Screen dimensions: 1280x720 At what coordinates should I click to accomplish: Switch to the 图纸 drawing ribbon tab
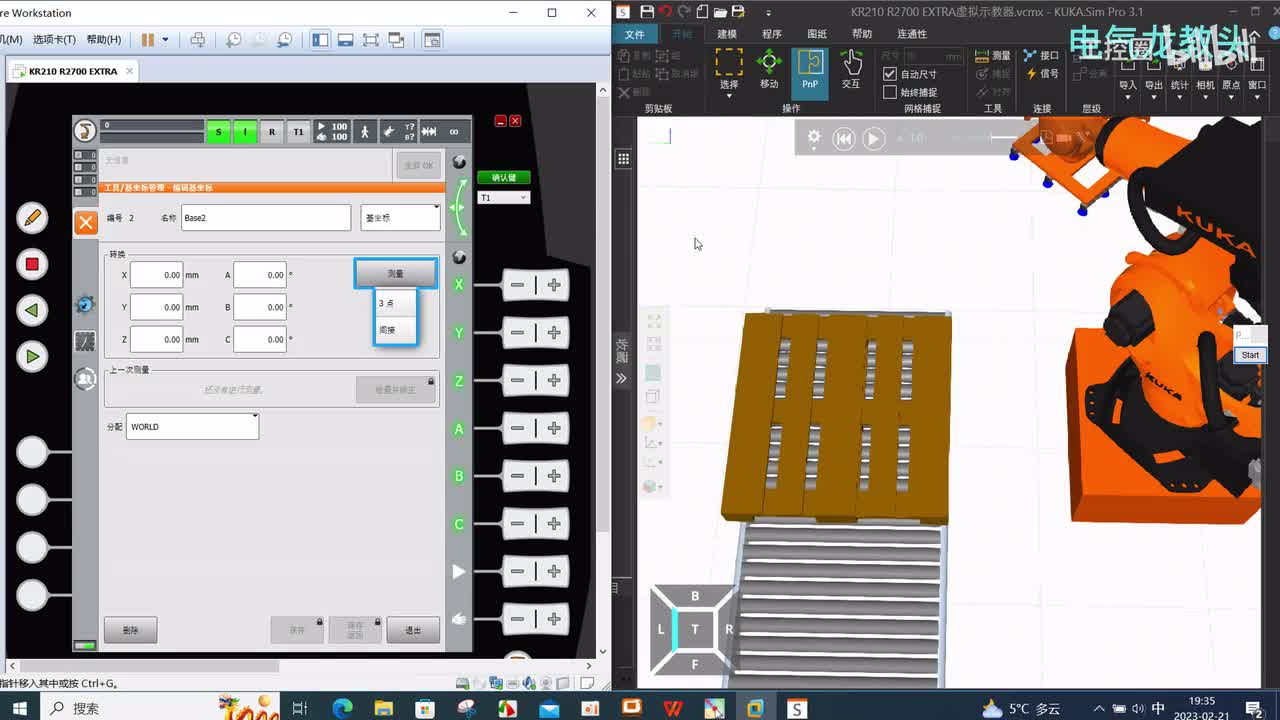tap(817, 34)
